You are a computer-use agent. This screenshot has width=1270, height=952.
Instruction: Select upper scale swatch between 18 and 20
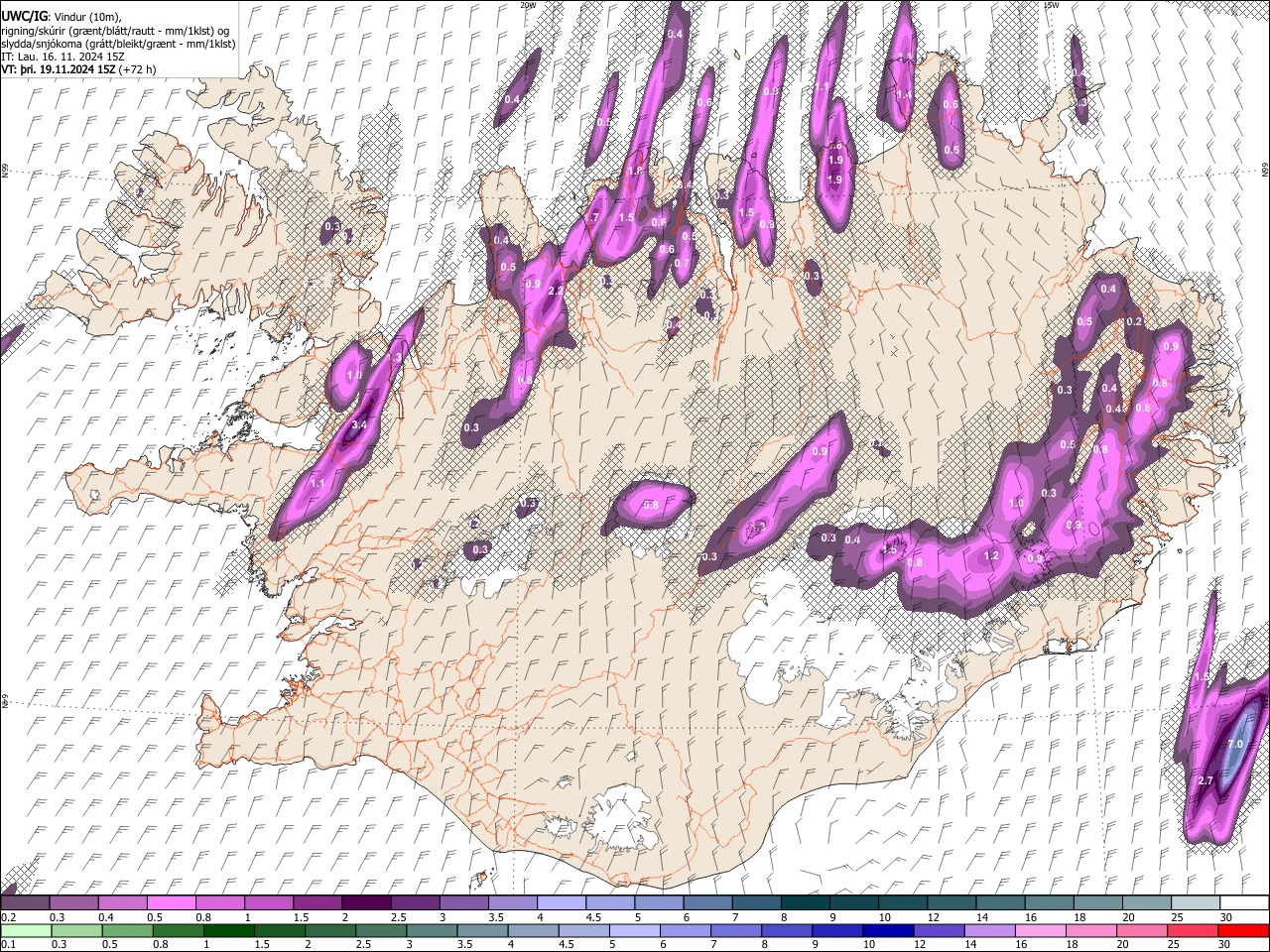coord(1097,903)
